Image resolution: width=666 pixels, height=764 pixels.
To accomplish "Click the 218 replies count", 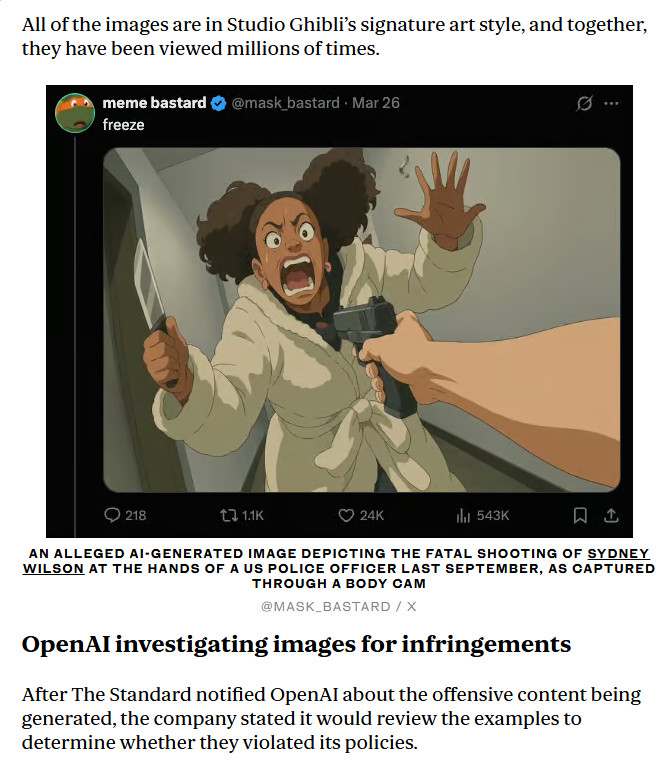I will [135, 516].
